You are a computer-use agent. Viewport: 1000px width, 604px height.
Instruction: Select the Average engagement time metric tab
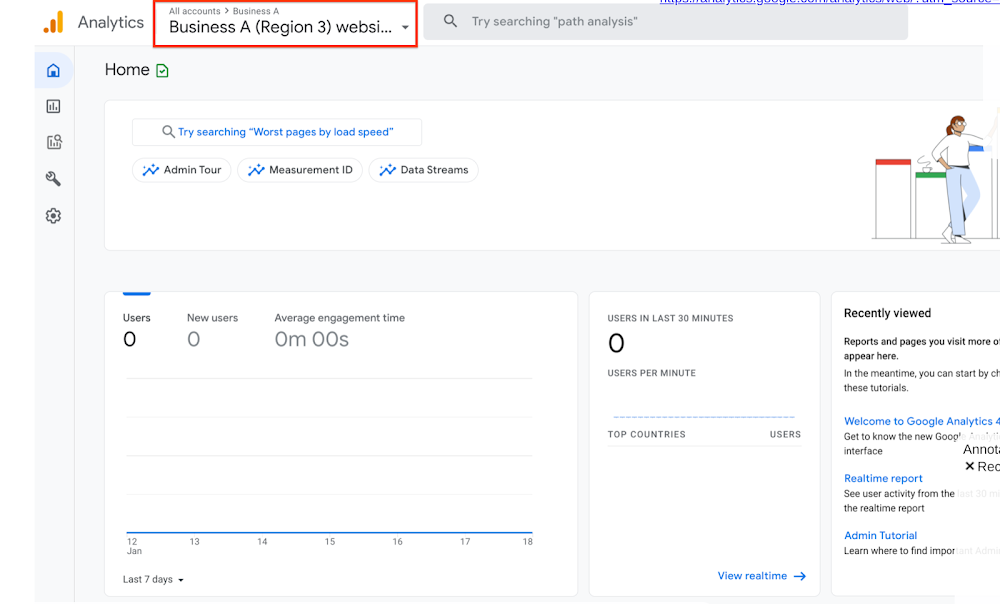click(341, 318)
